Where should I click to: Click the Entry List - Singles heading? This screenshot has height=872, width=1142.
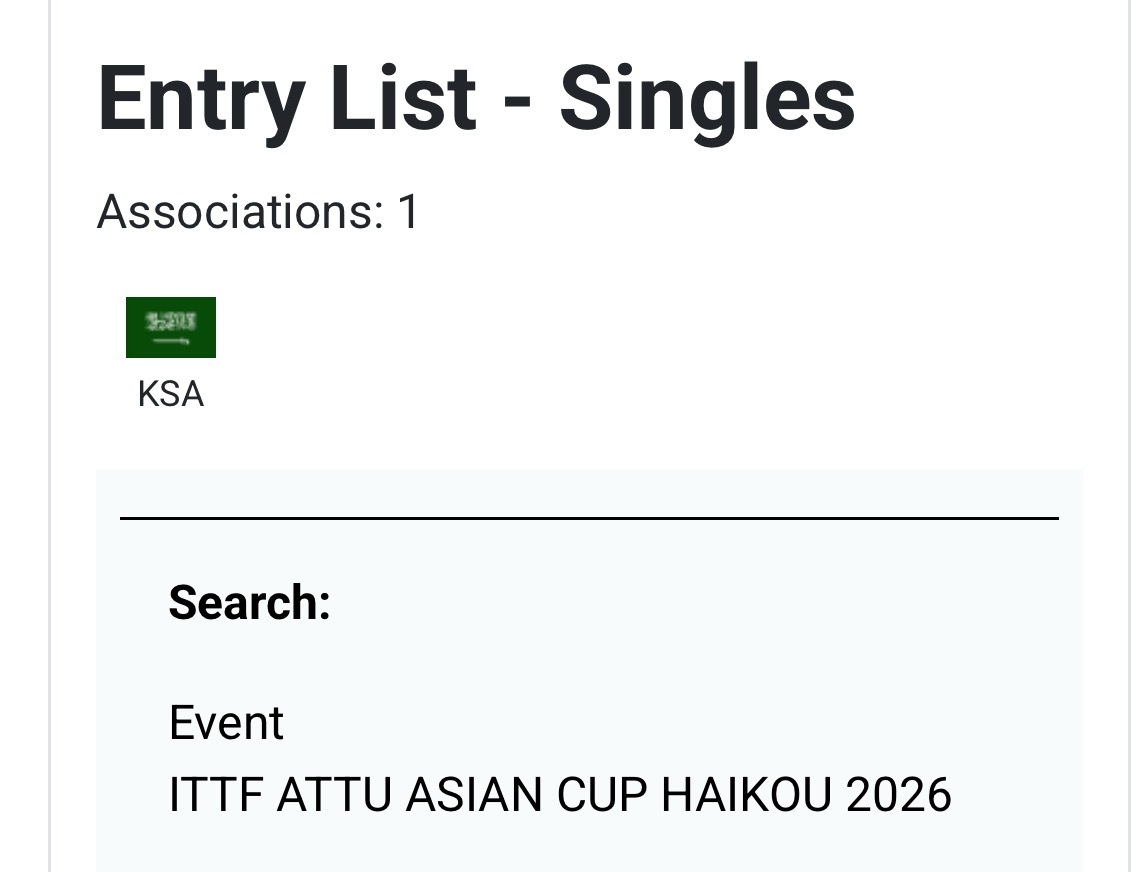476,99
